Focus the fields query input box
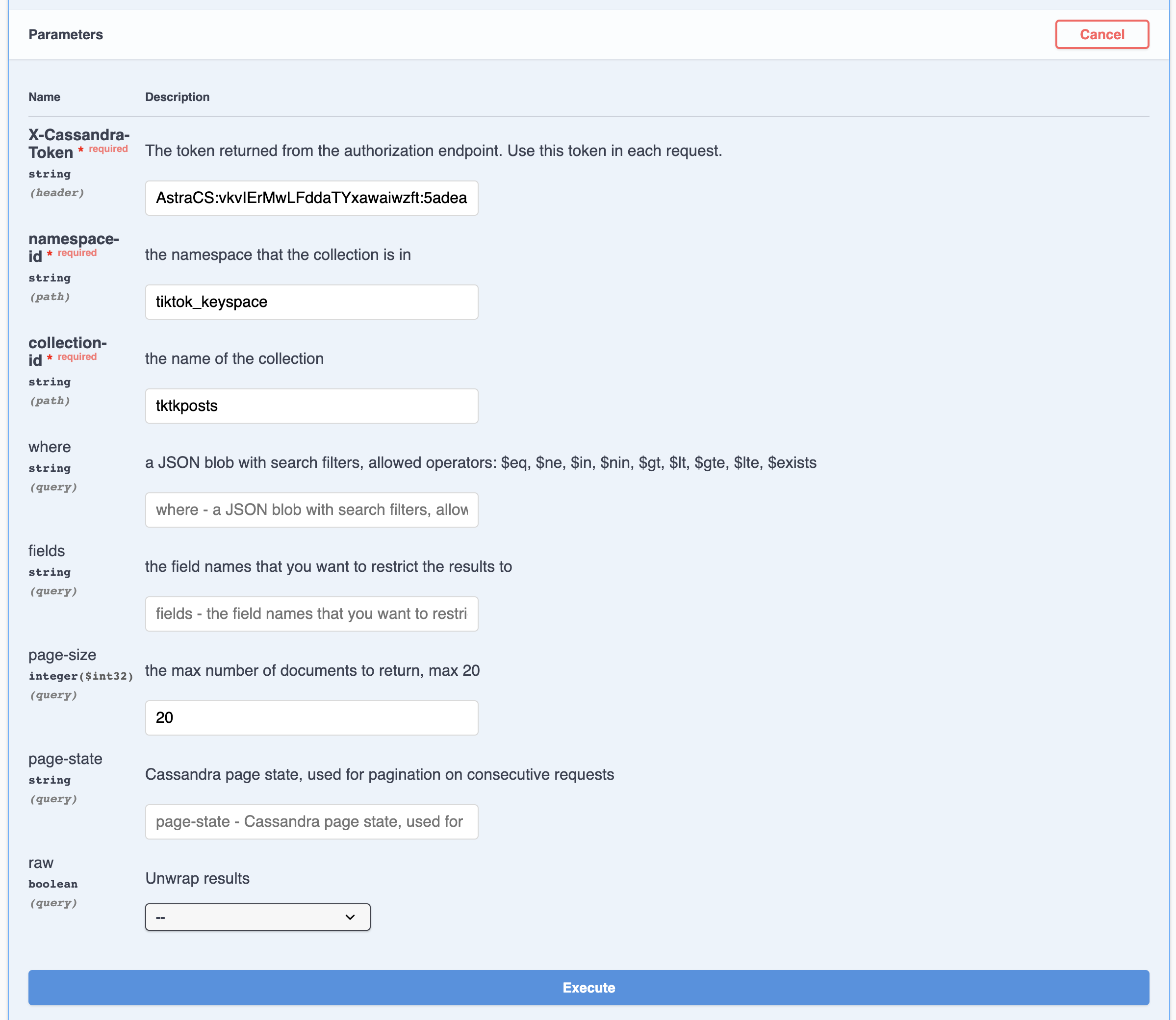This screenshot has height=1020, width=1176. 311,613
